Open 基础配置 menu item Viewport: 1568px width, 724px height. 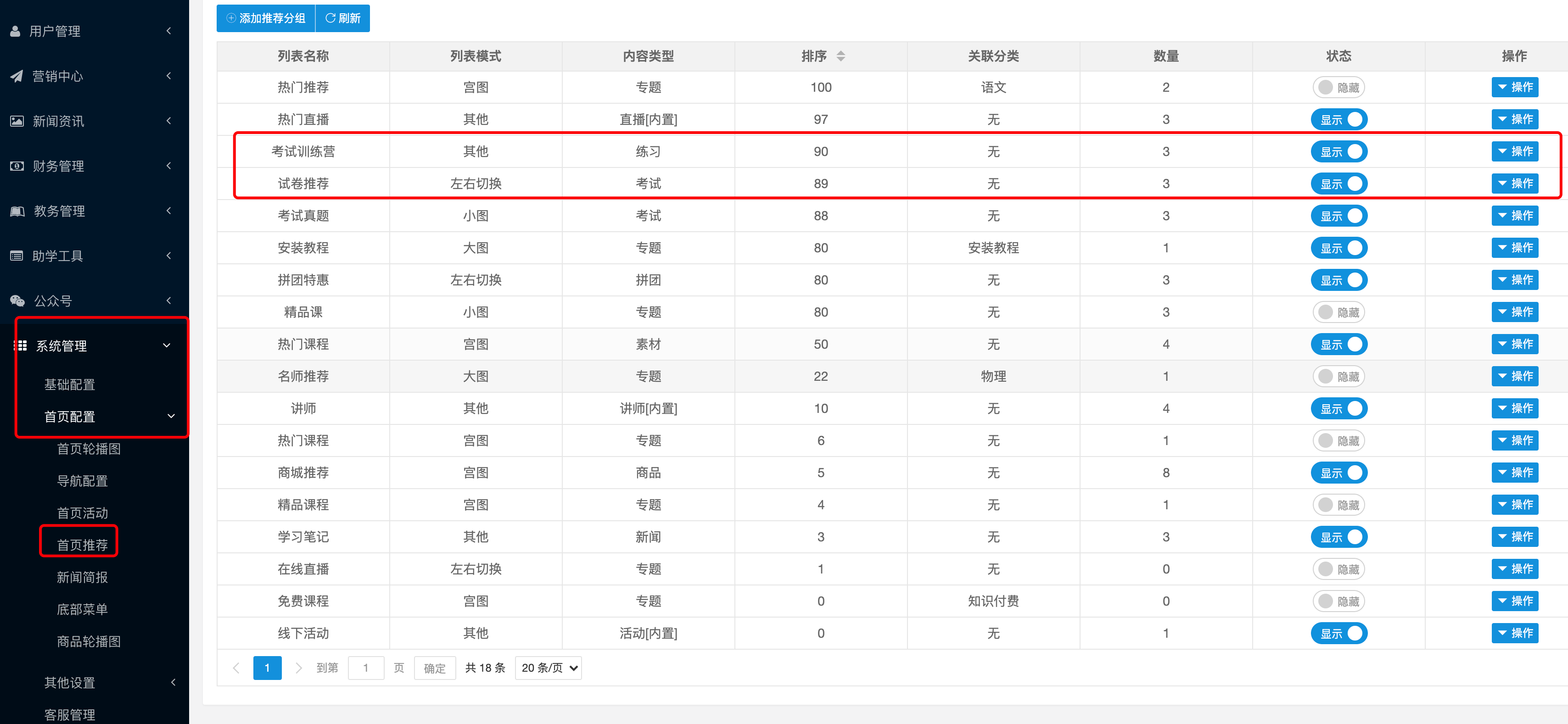point(69,384)
